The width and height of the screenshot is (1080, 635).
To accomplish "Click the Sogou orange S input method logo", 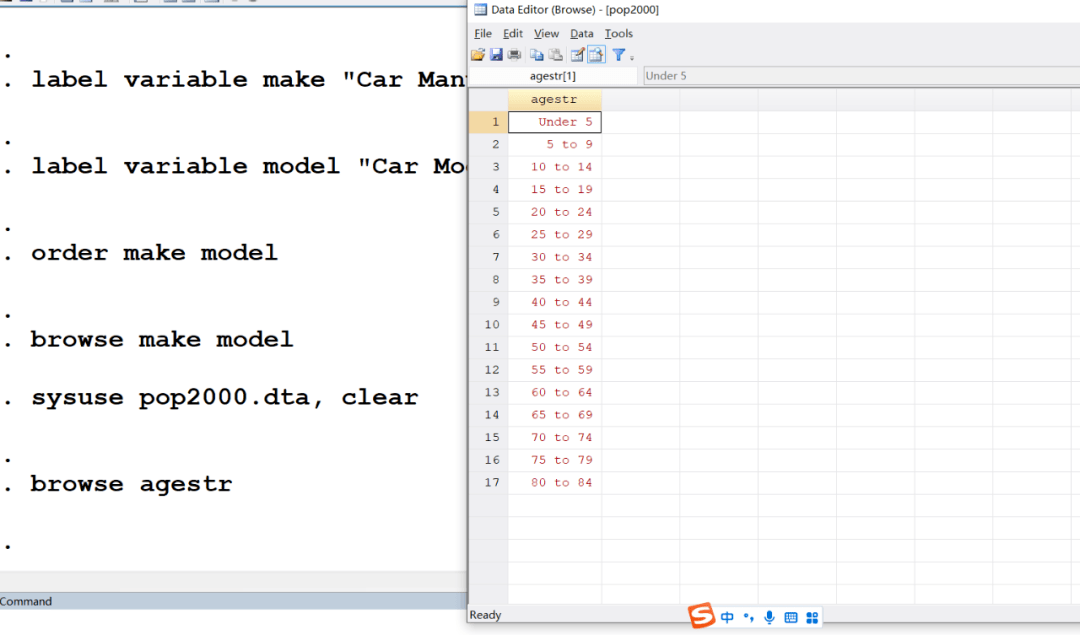I will click(701, 616).
